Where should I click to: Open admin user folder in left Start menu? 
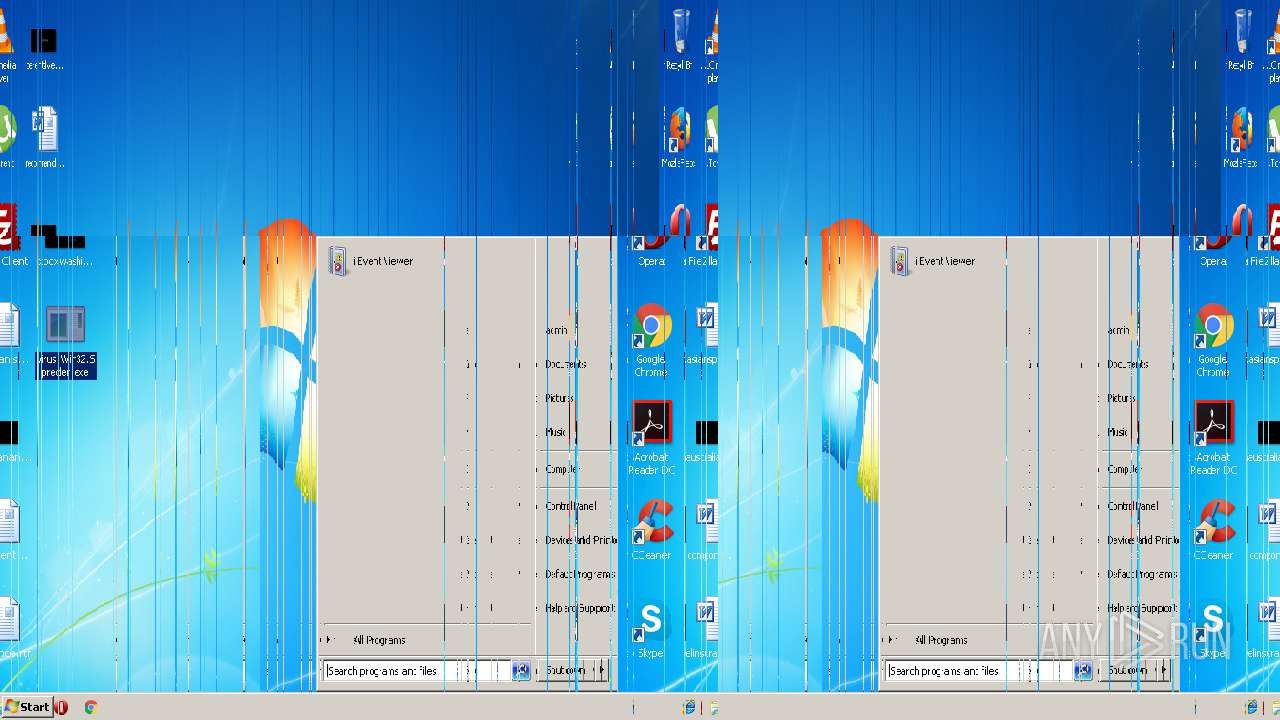coord(557,330)
